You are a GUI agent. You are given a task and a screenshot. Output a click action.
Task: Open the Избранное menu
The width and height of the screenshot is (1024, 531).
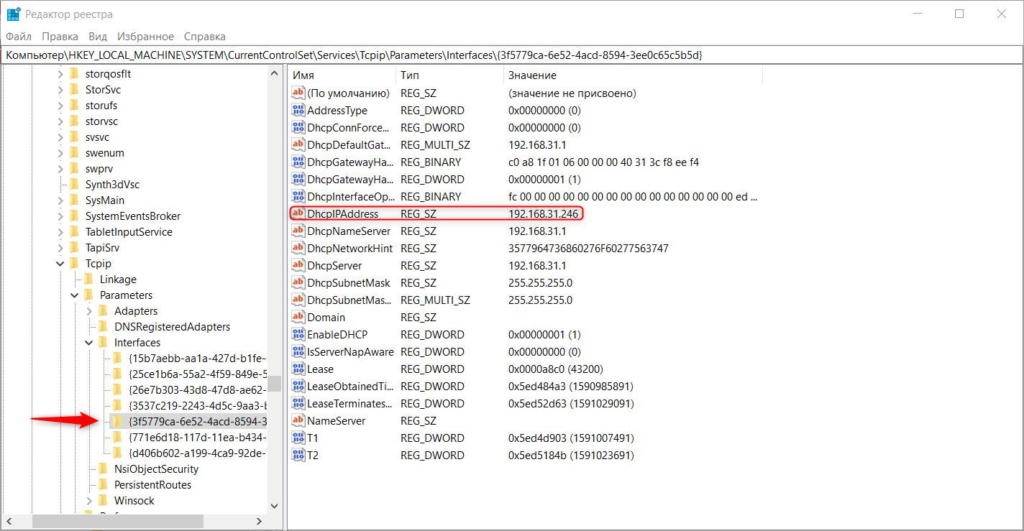point(146,36)
